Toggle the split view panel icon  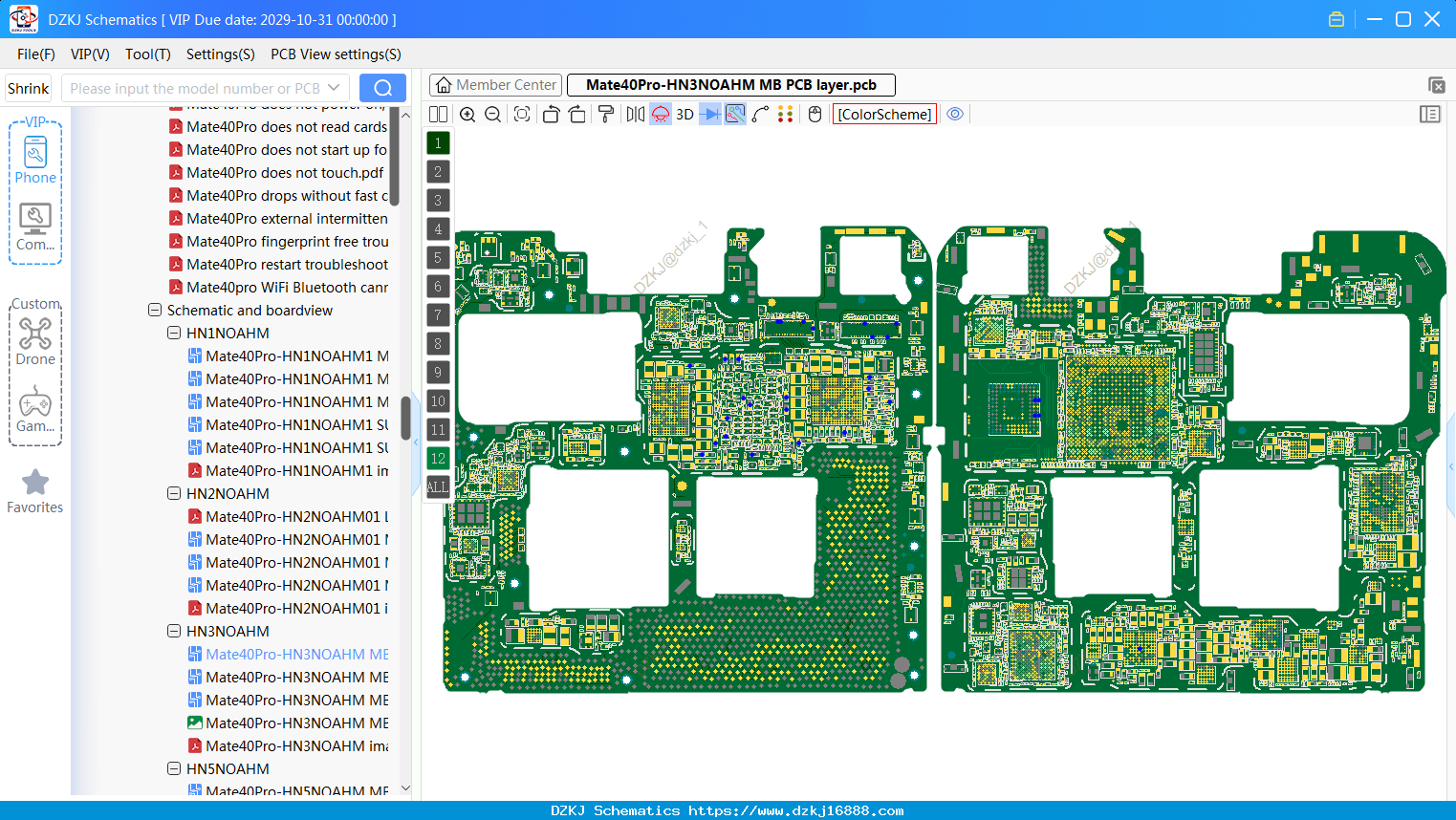[x=438, y=114]
